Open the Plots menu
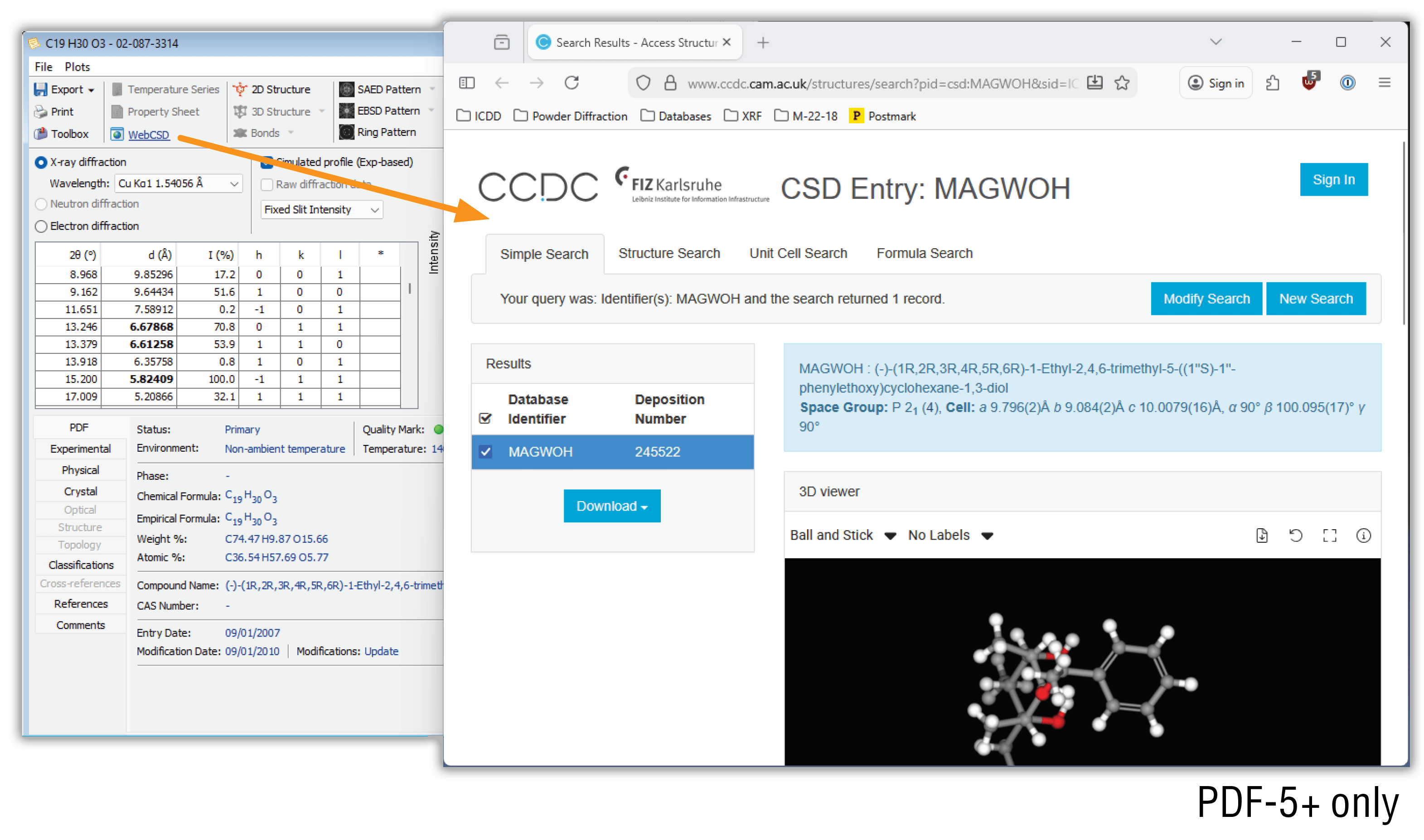This screenshot has width=1424, height=840. click(x=77, y=66)
